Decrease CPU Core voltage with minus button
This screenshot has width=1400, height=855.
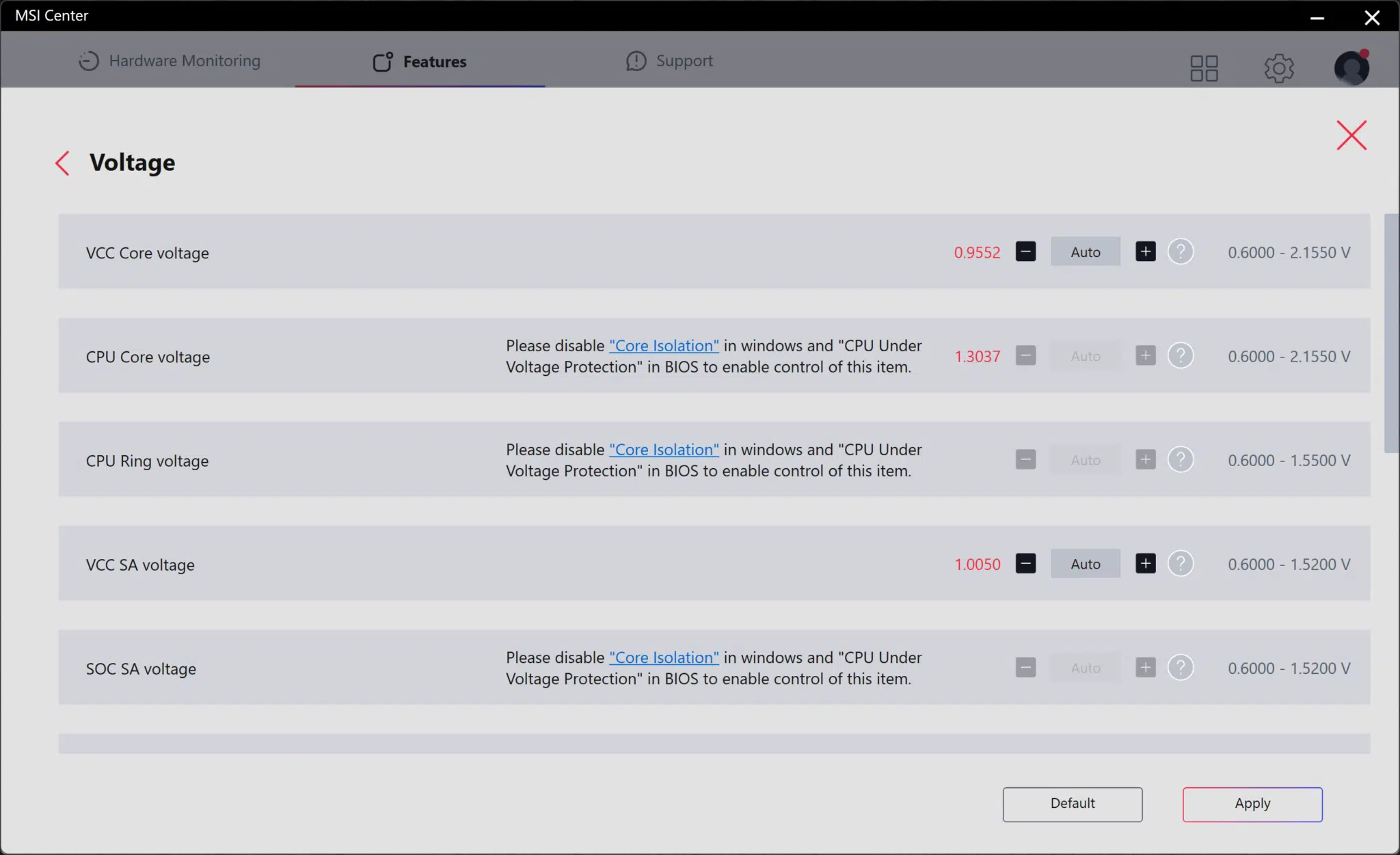(1025, 355)
